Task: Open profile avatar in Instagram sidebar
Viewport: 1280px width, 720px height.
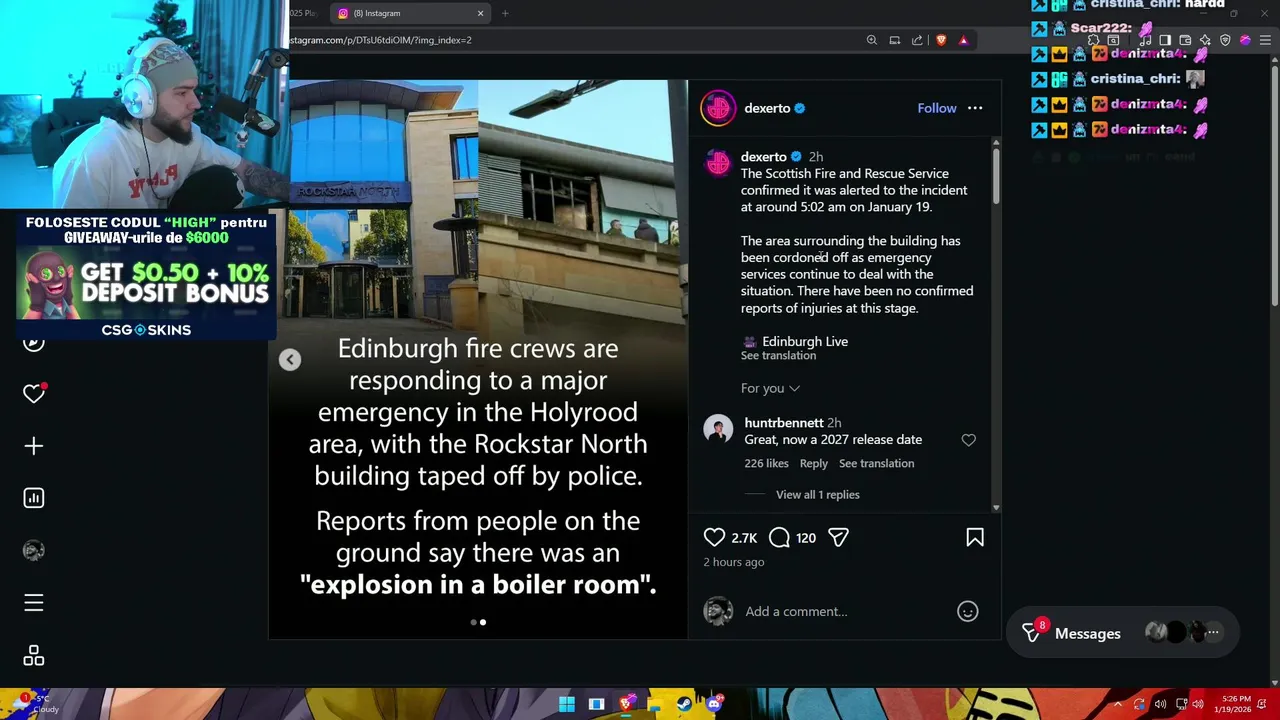Action: 34,550
